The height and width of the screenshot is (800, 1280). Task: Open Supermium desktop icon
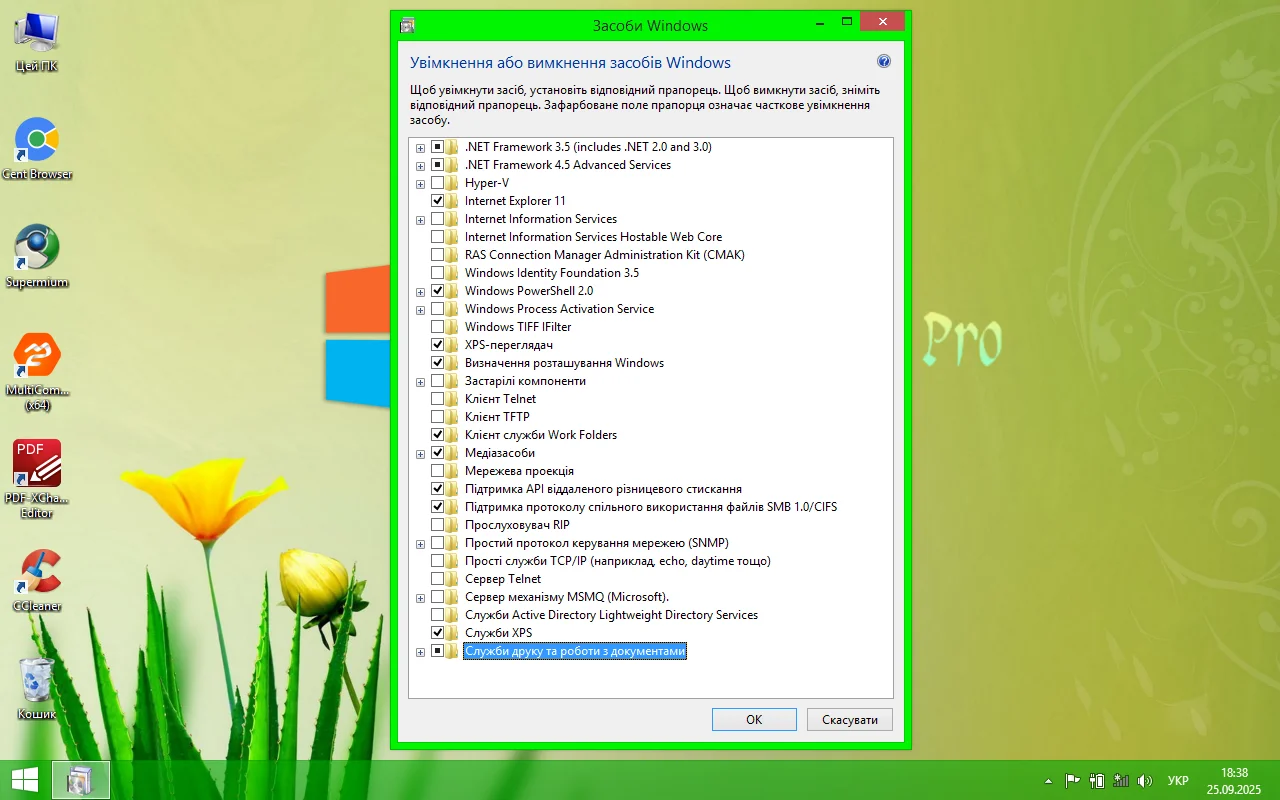click(37, 248)
